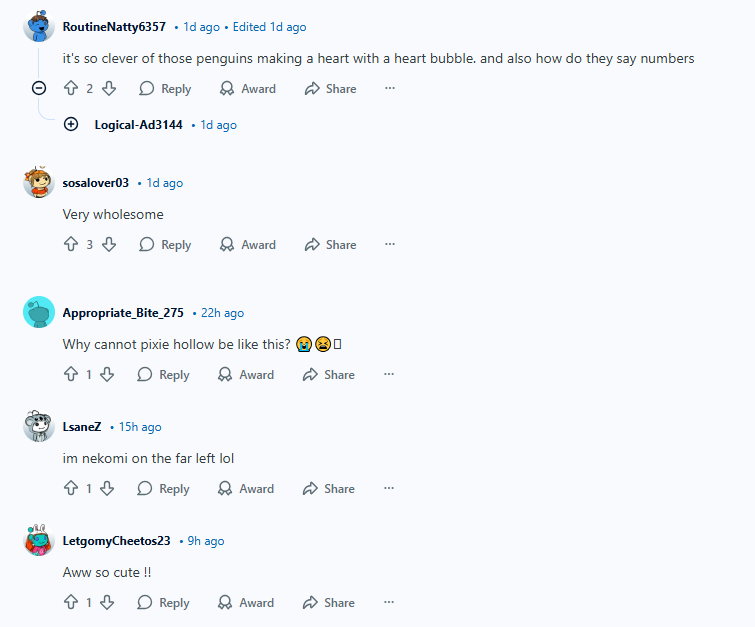The image size is (755, 627).
Task: Upvote RoutineNatty6357's penguin comment
Action: pos(71,88)
